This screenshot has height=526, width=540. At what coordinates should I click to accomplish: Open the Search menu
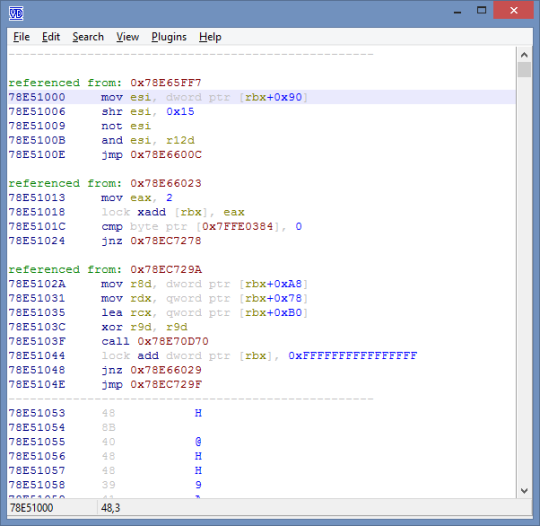click(88, 37)
